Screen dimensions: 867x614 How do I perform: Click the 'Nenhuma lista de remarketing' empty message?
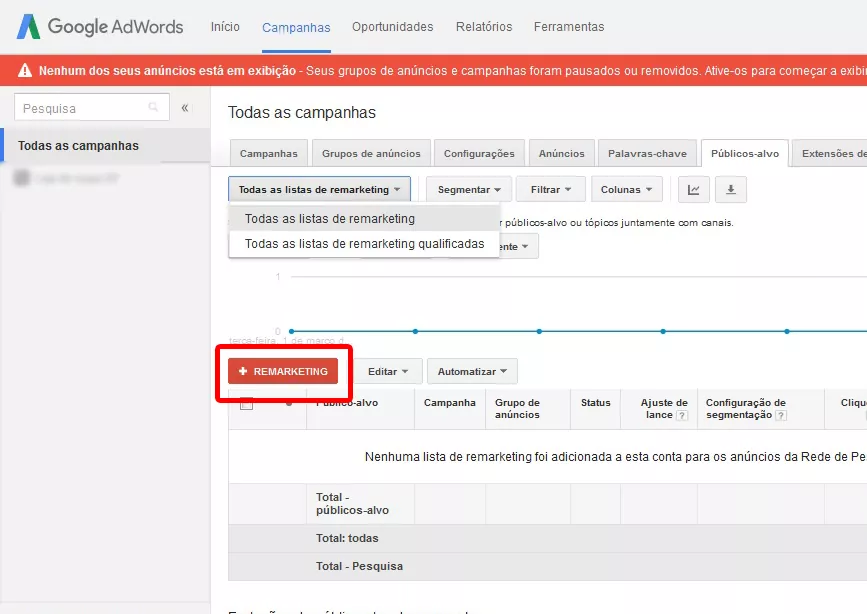coord(615,457)
